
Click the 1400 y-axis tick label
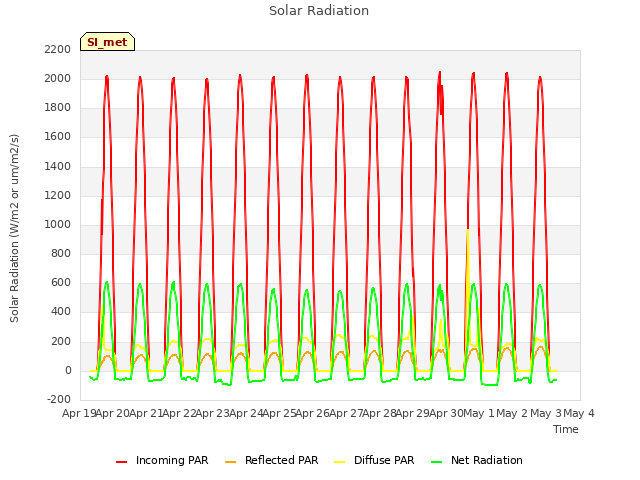click(58, 166)
